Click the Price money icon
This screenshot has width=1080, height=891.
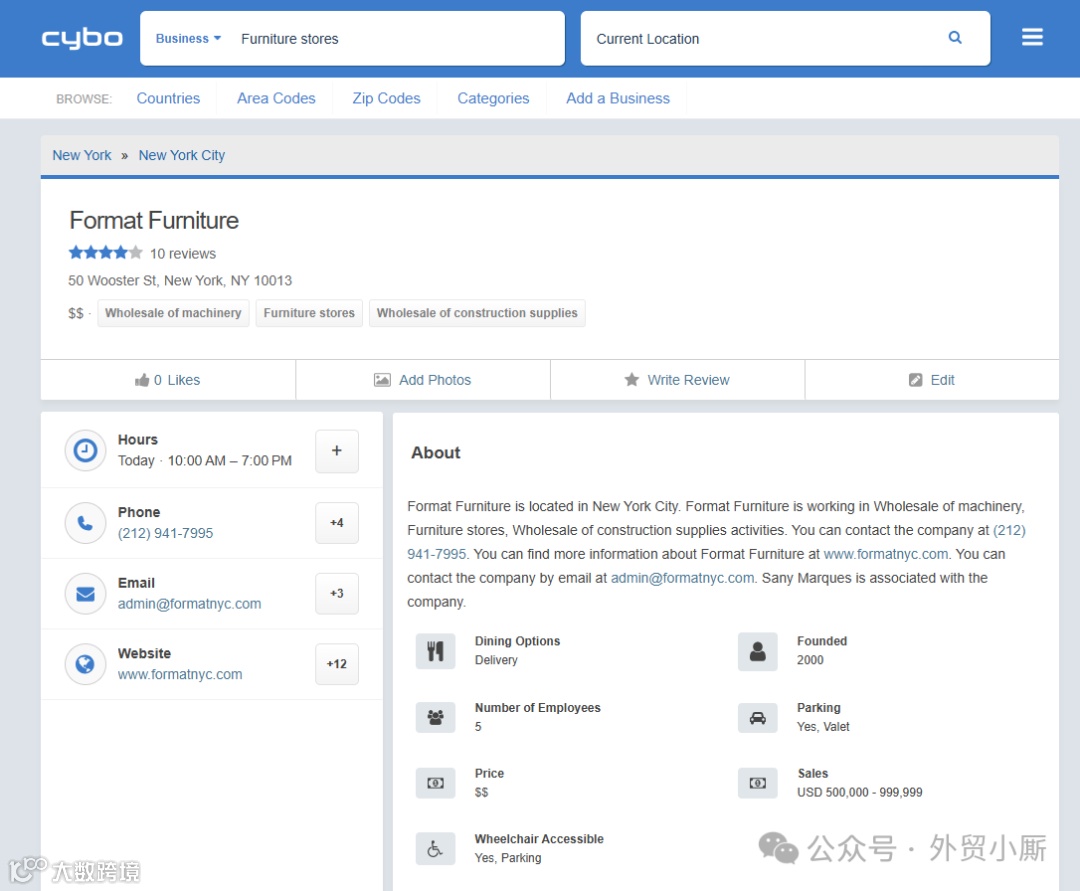tap(435, 783)
